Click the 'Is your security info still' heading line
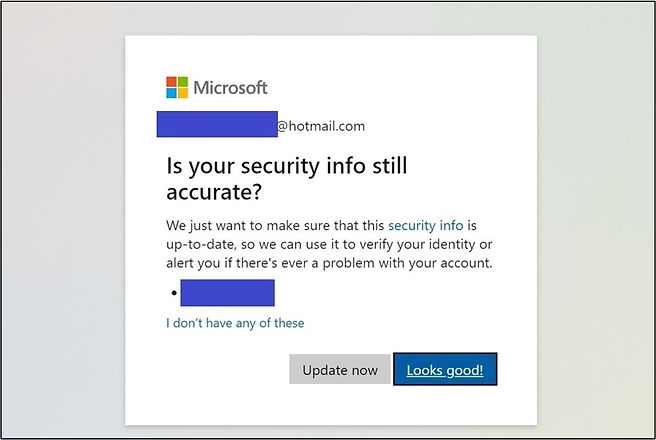Viewport: 656px width, 440px height. (x=287, y=166)
